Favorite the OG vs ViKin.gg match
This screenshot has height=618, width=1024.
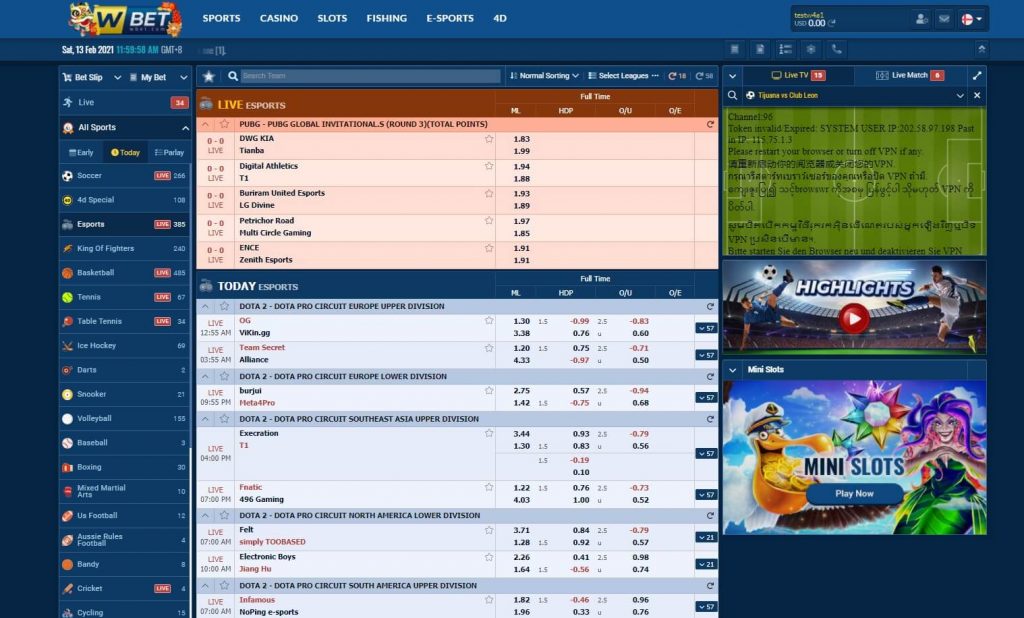[x=488, y=321]
